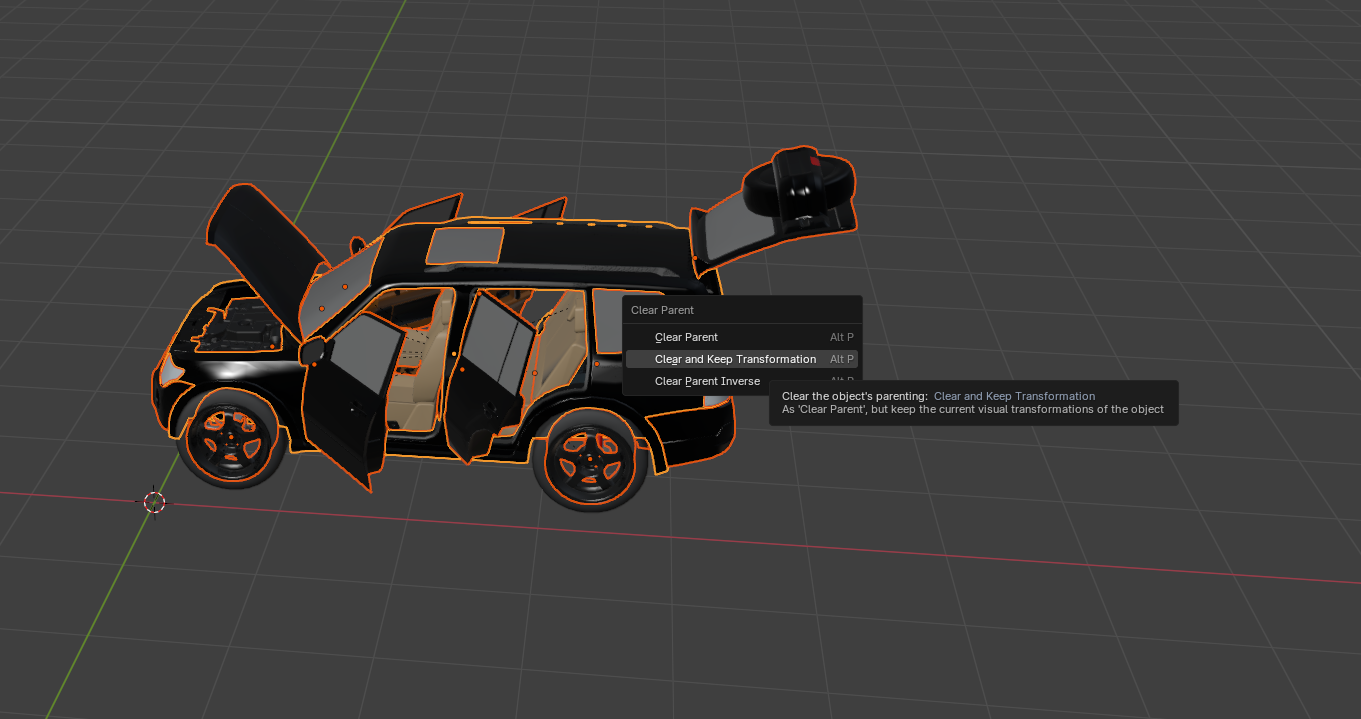Choose Clear Parent Inverse entry
This screenshot has width=1361, height=719.
point(741,381)
